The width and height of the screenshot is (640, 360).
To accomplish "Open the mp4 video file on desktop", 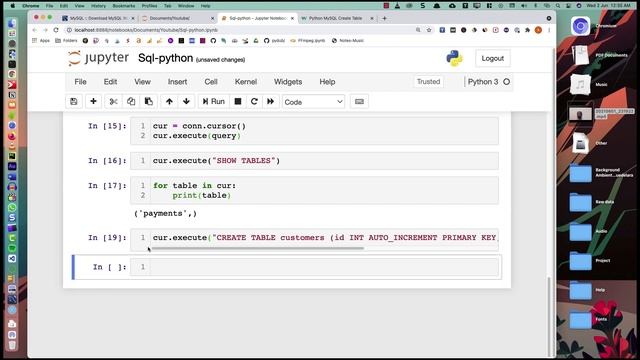I will 580,114.
